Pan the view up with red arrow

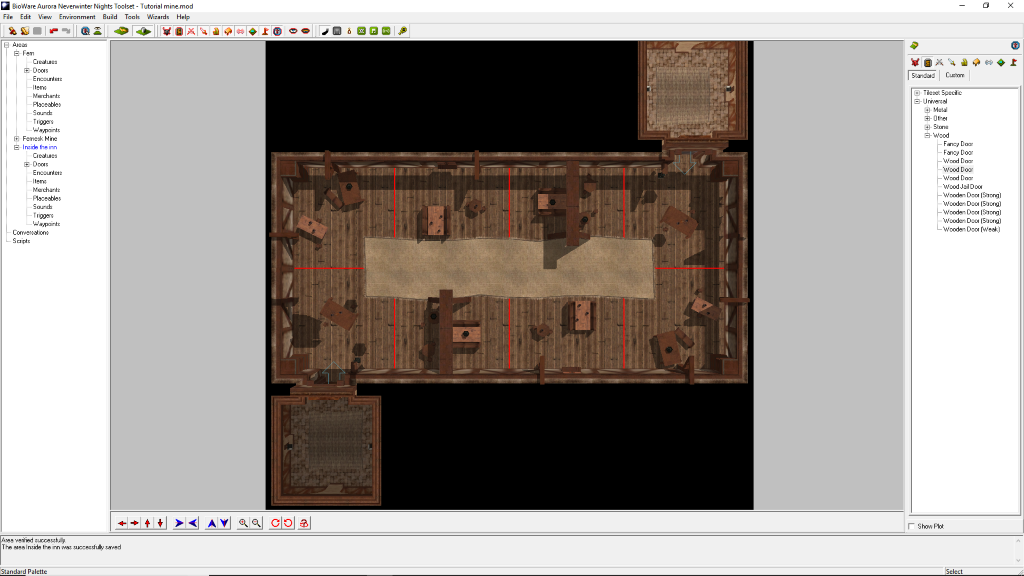coord(148,523)
